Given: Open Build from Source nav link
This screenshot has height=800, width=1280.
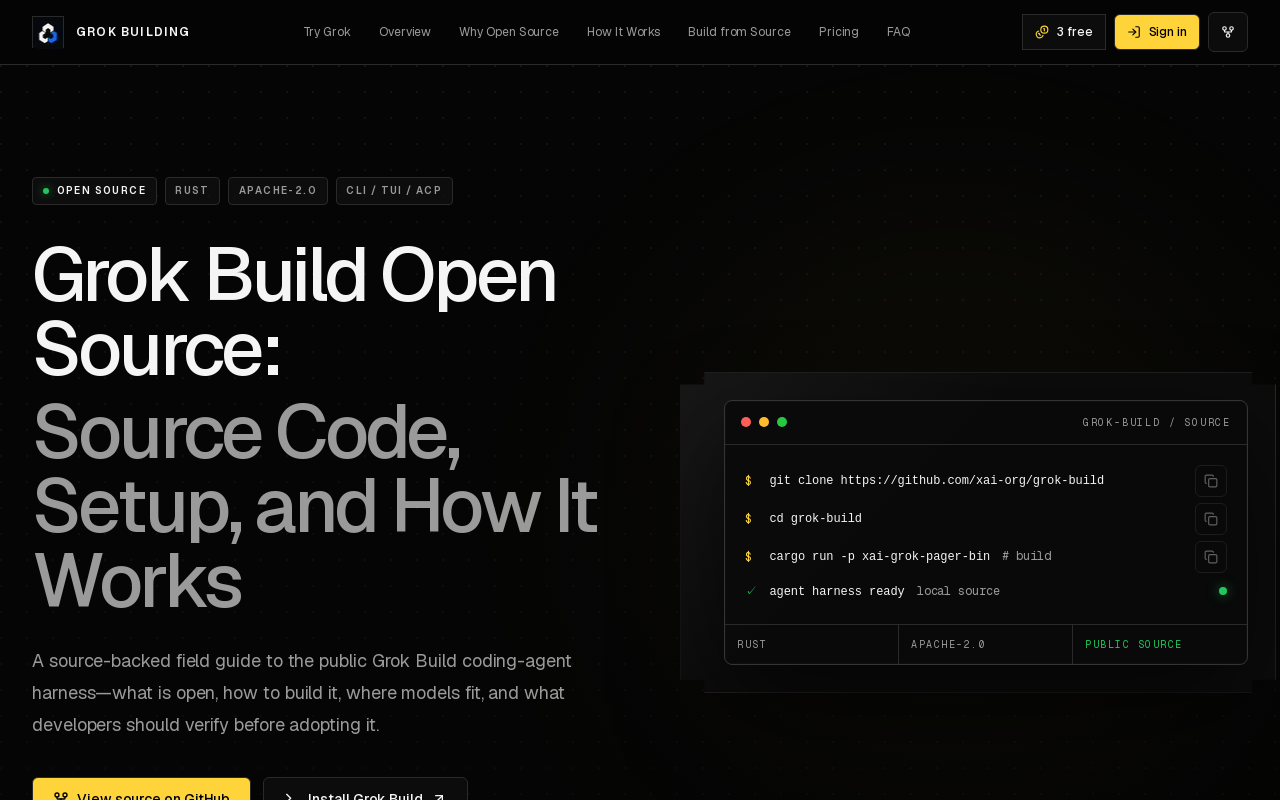Looking at the screenshot, I should pyautogui.click(x=740, y=32).
